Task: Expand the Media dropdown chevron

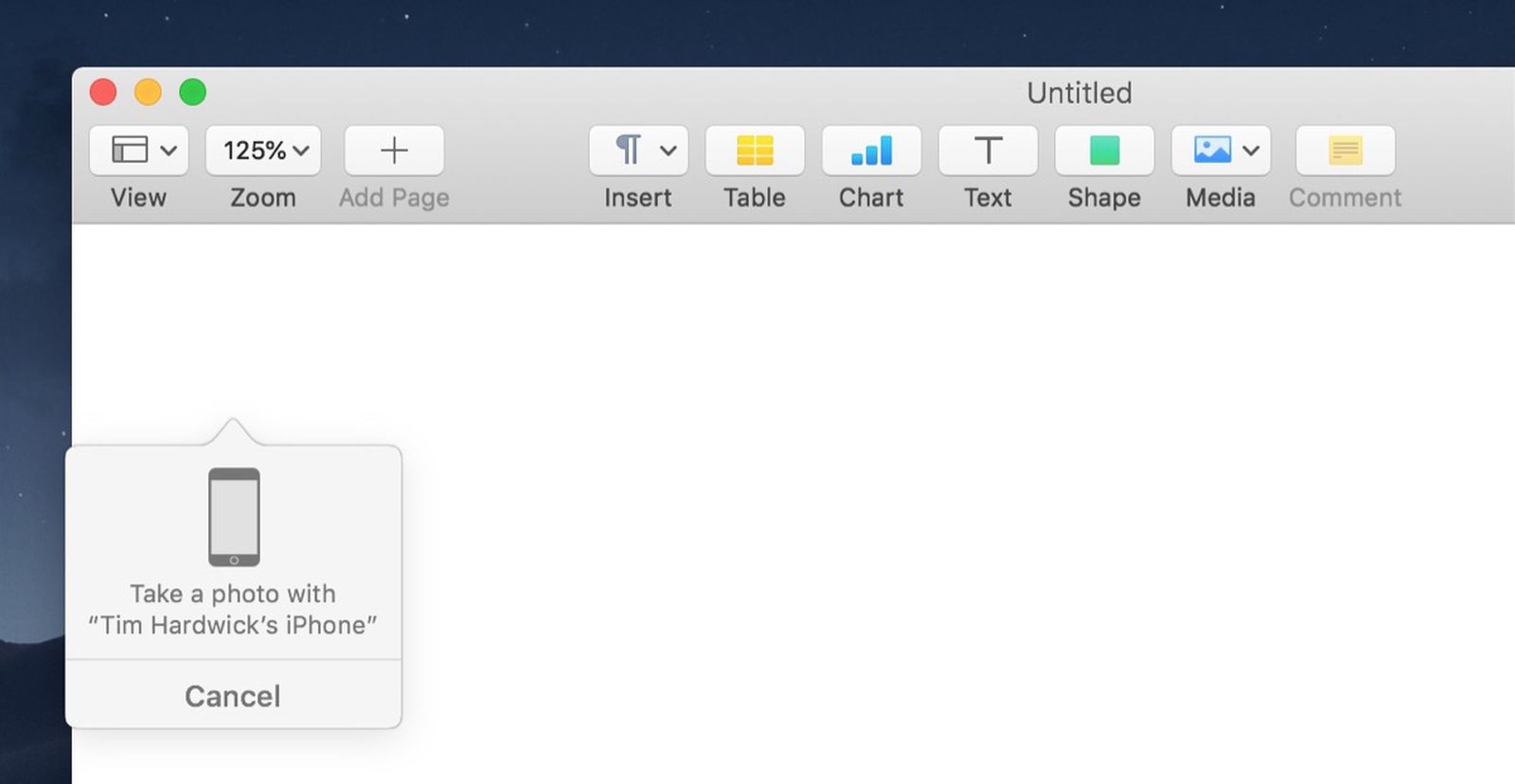Action: point(1251,151)
